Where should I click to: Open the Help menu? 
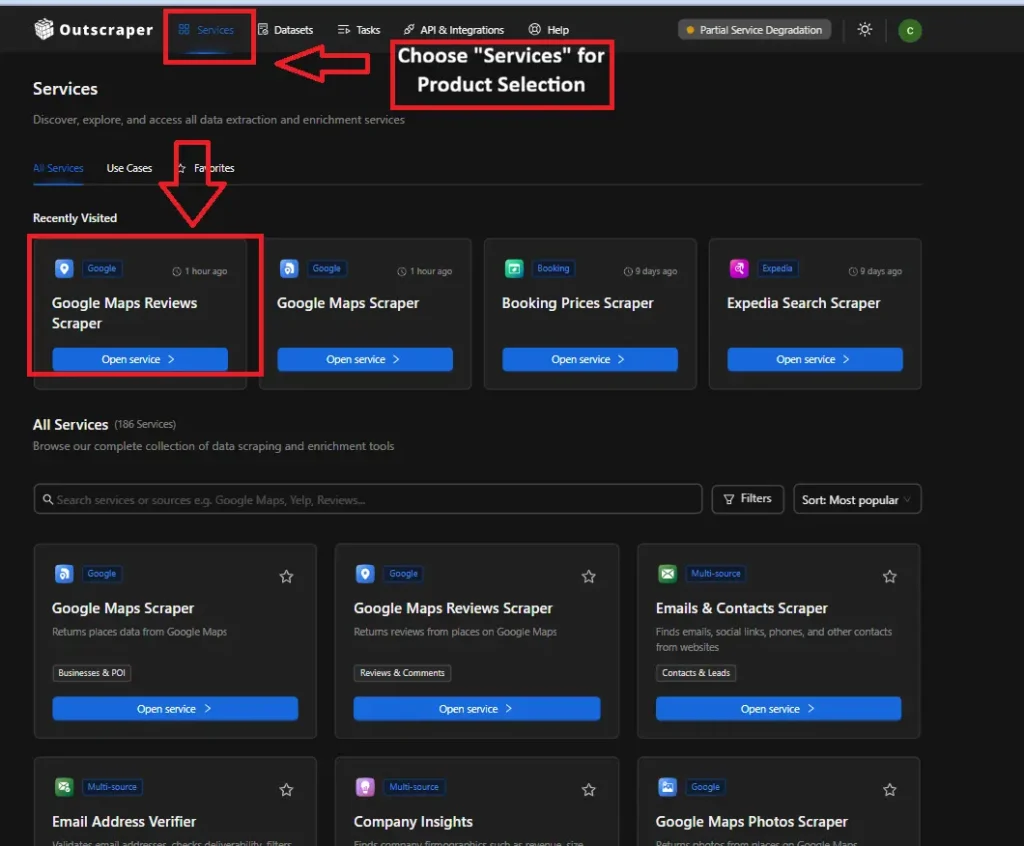(549, 30)
